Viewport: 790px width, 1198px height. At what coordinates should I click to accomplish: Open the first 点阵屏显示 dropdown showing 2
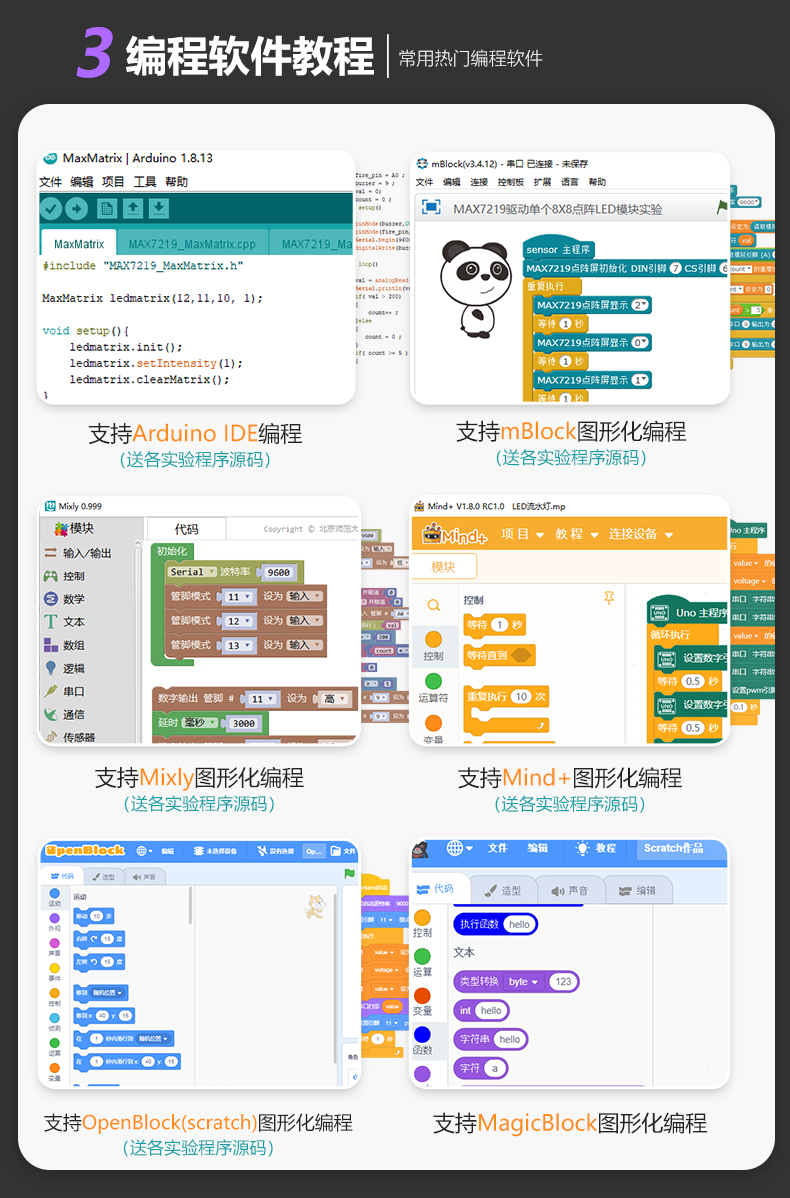pyautogui.click(x=640, y=305)
